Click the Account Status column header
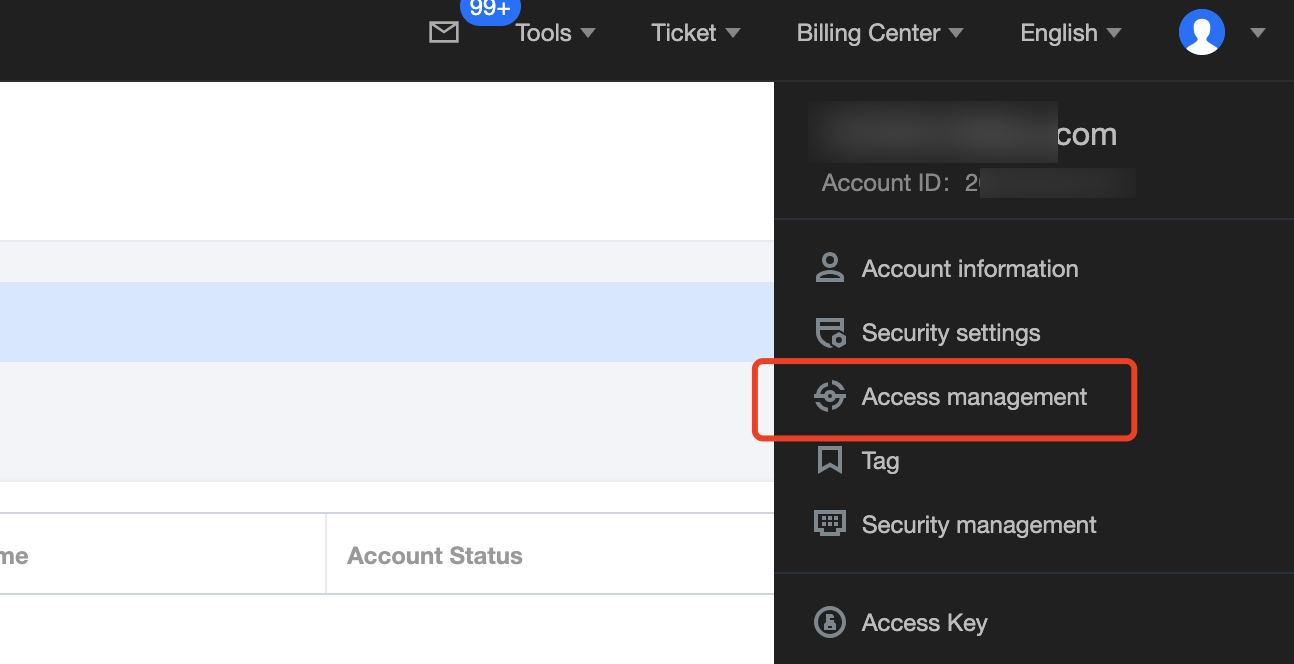 tap(434, 556)
